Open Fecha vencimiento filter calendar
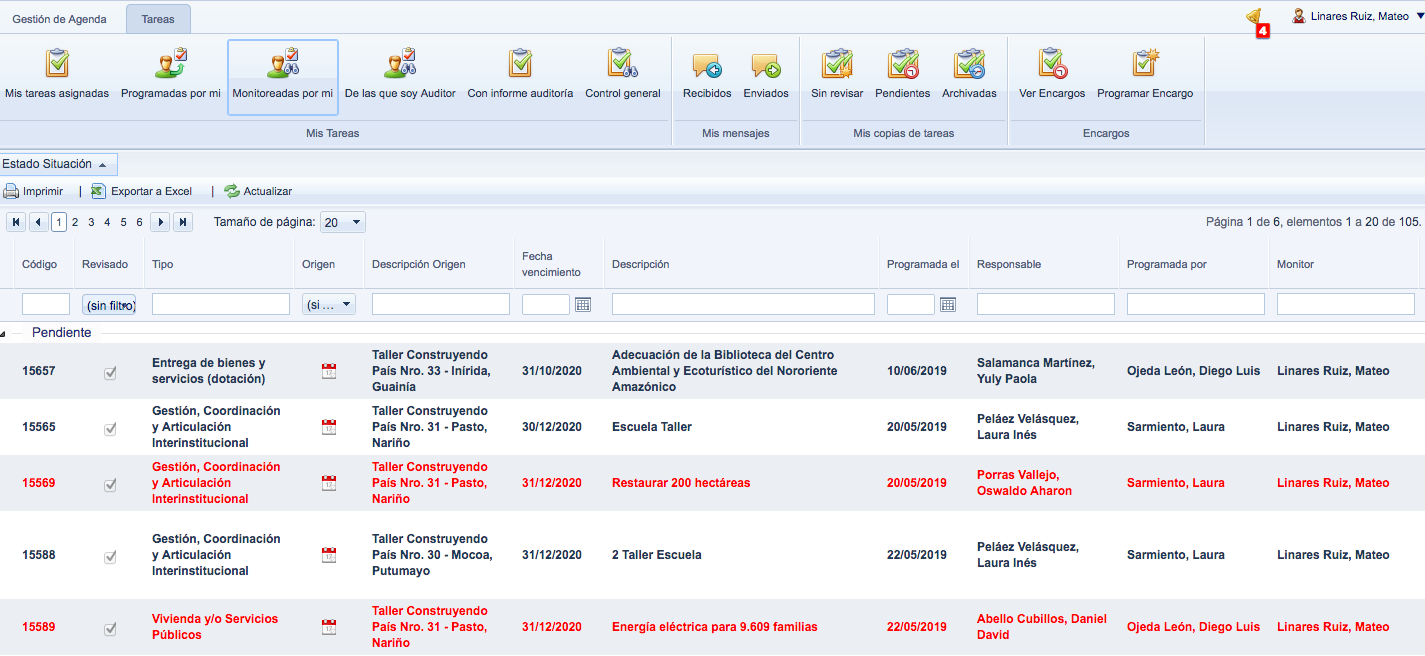Screen dimensions: 1425x656 point(583,304)
